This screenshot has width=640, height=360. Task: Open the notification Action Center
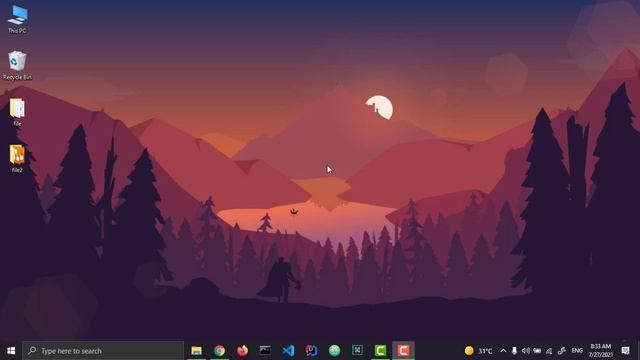(625, 351)
